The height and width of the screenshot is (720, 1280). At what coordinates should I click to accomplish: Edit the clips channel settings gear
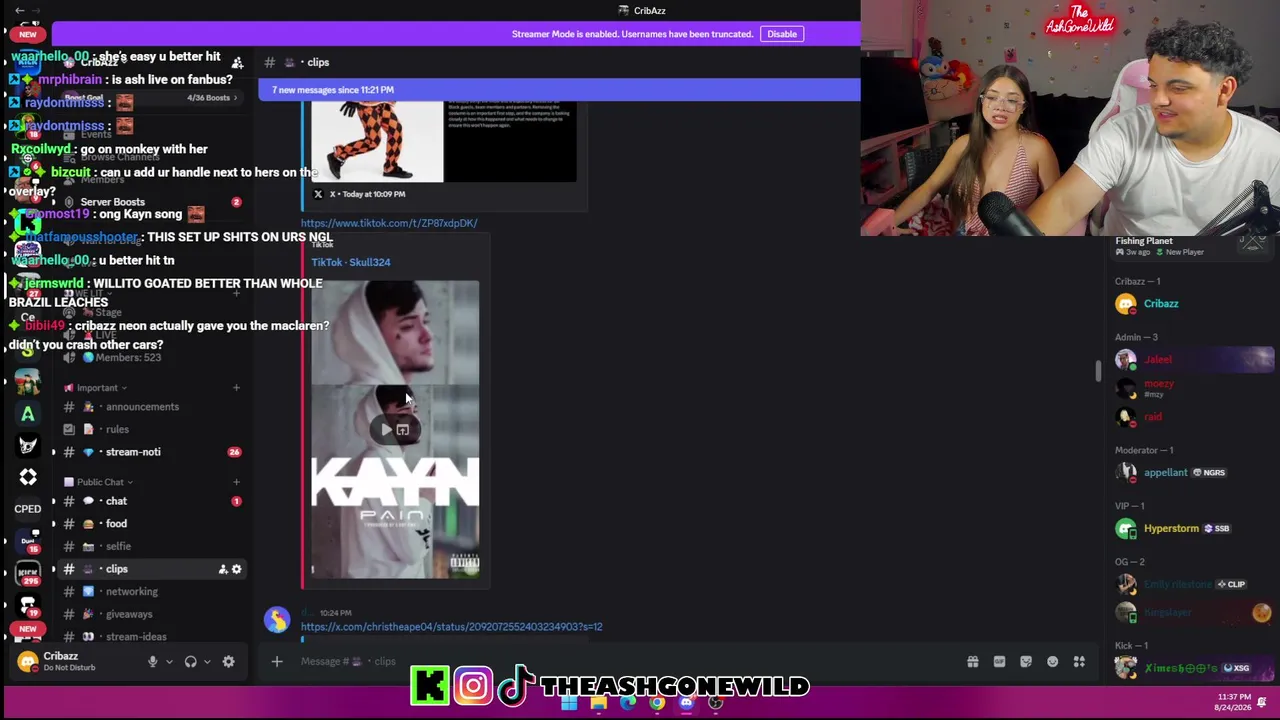[x=237, y=569]
